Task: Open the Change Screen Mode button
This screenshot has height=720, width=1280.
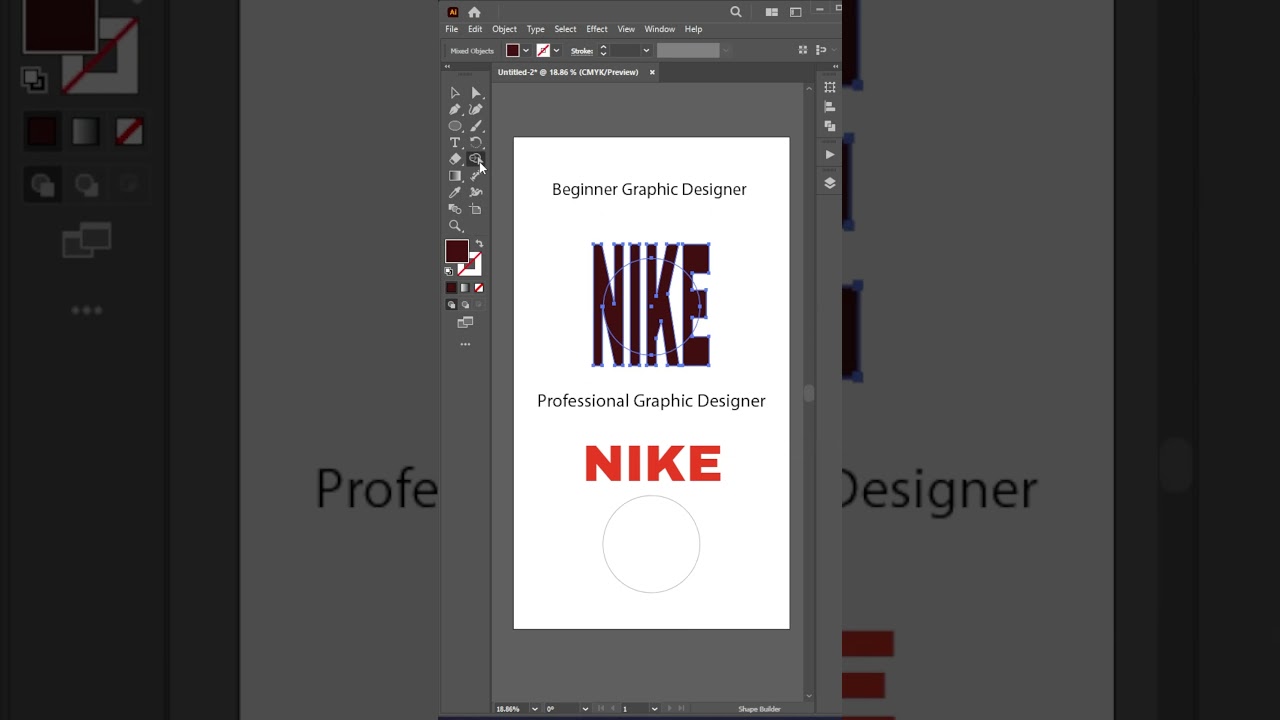Action: [465, 322]
